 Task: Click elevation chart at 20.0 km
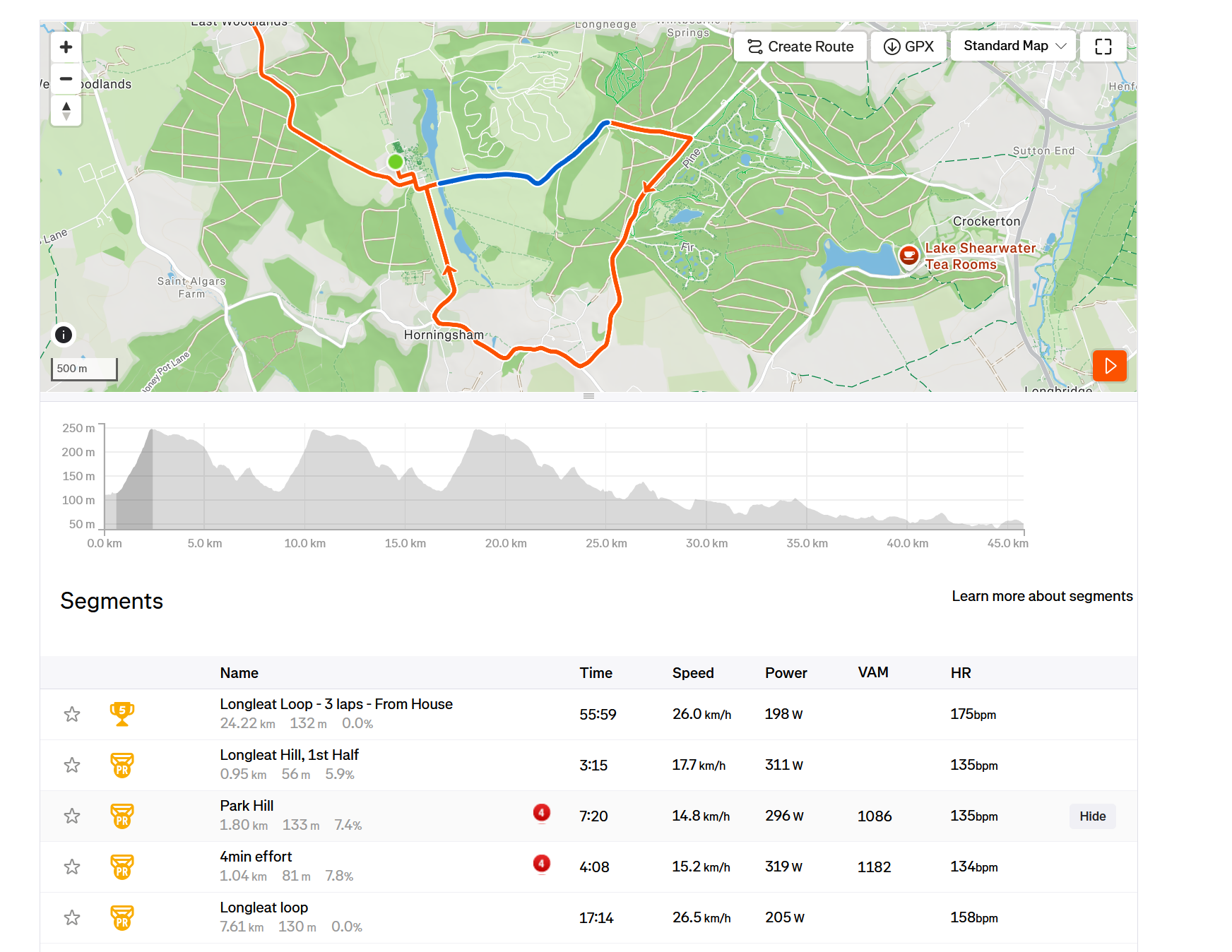click(x=506, y=487)
